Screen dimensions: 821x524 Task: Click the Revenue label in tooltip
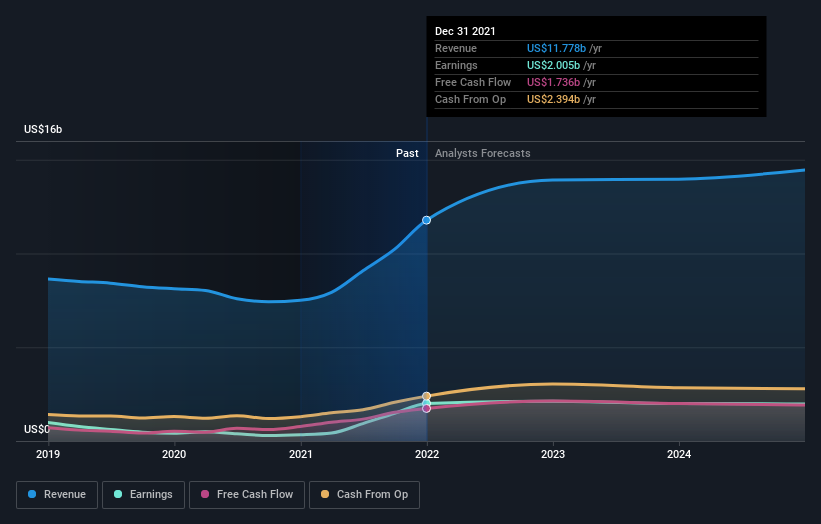coord(456,48)
